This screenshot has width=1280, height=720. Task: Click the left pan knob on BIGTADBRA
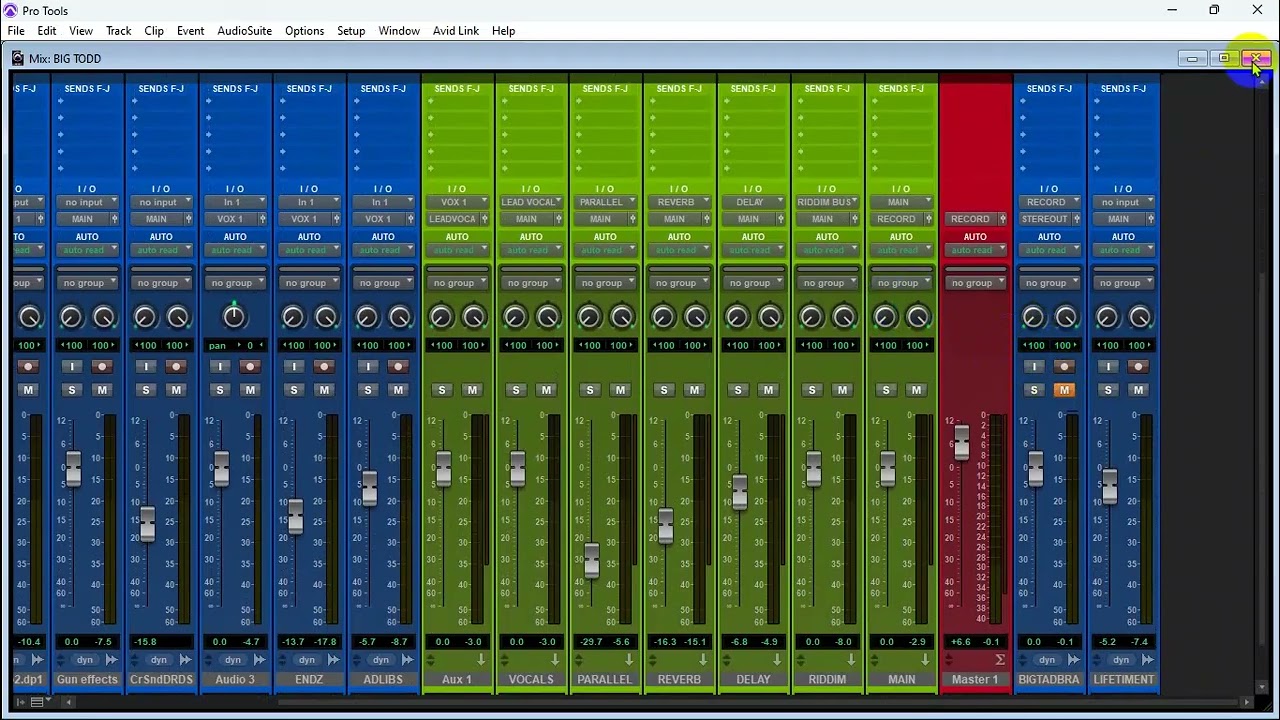pos(1033,317)
